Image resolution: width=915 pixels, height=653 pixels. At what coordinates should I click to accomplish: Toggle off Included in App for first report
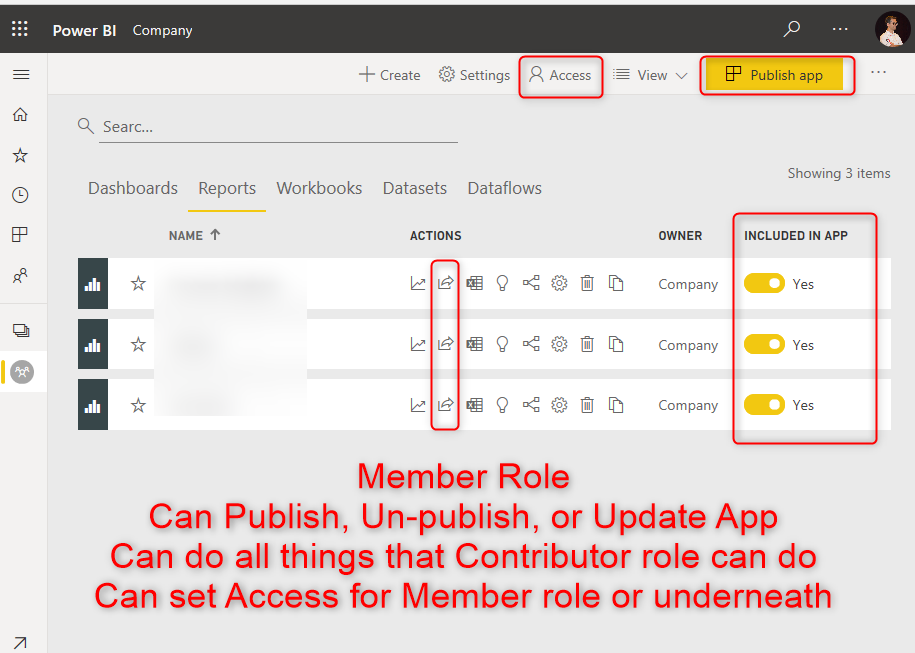tap(764, 284)
